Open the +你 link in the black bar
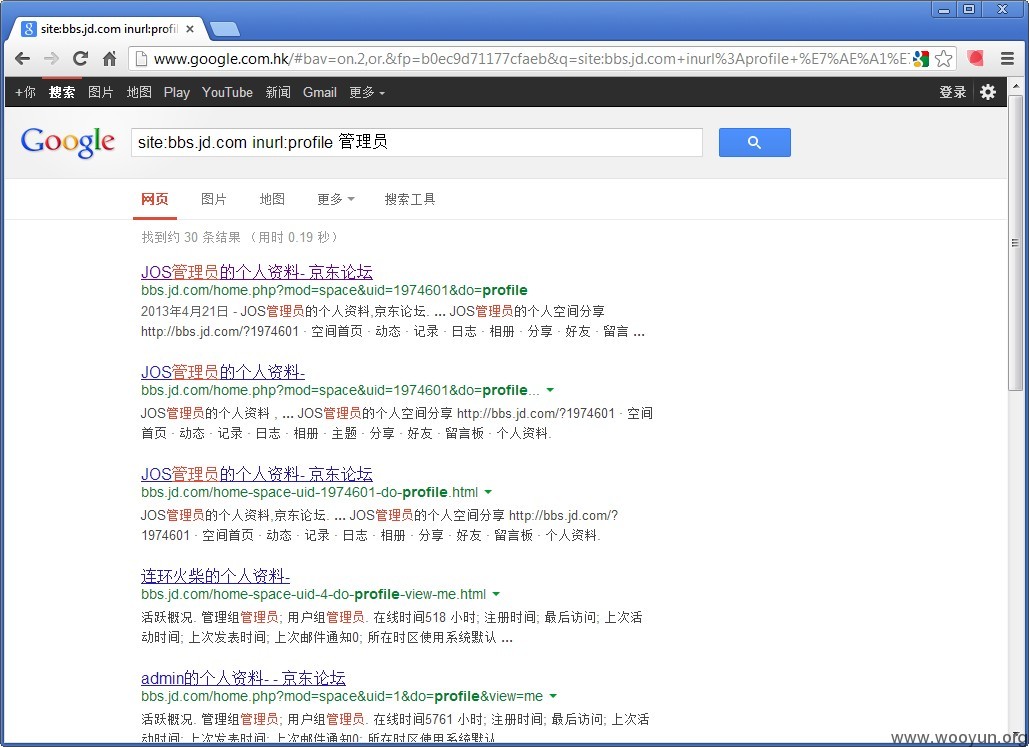 point(25,92)
